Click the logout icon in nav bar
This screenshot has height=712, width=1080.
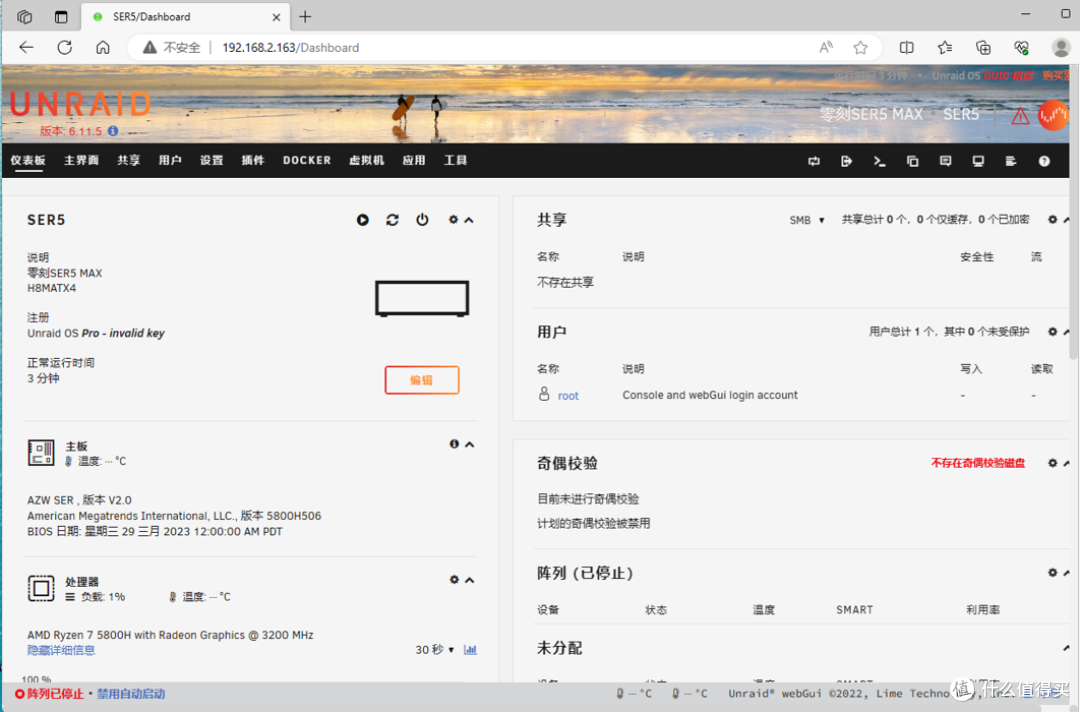pos(847,161)
